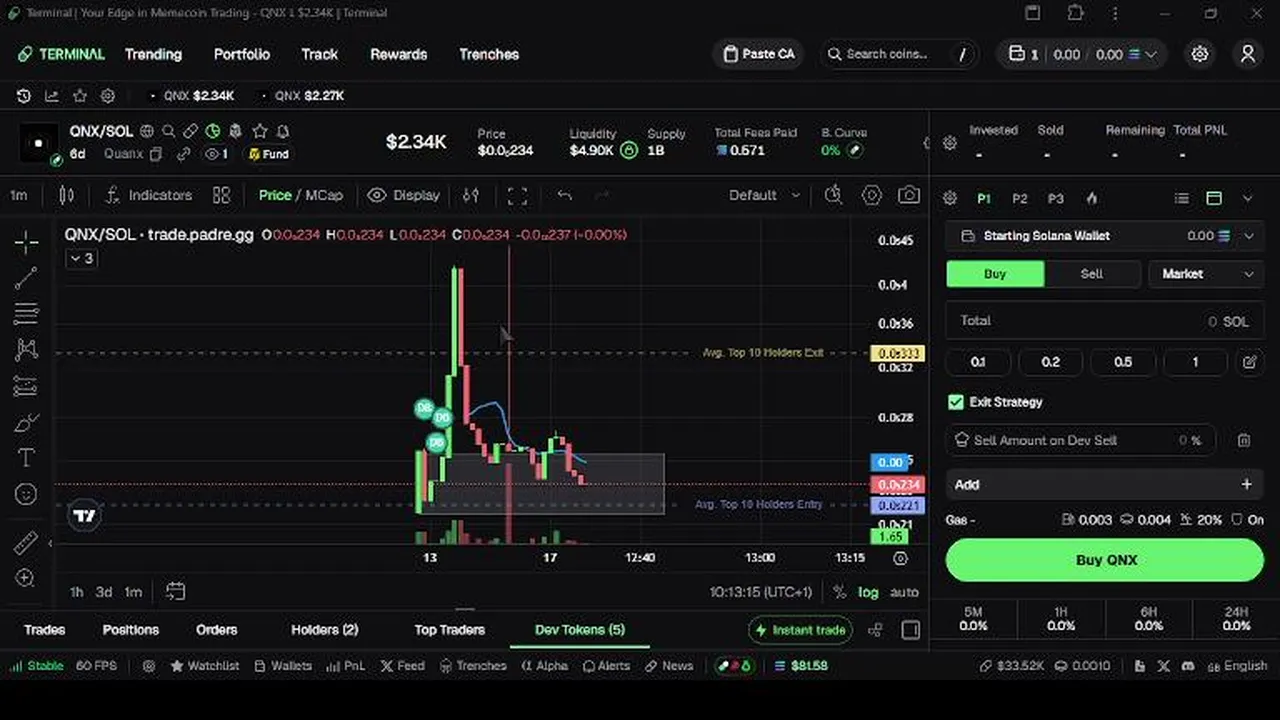1280x720 pixels.
Task: Open the Fibonacci retracement tool
Action: point(27,314)
